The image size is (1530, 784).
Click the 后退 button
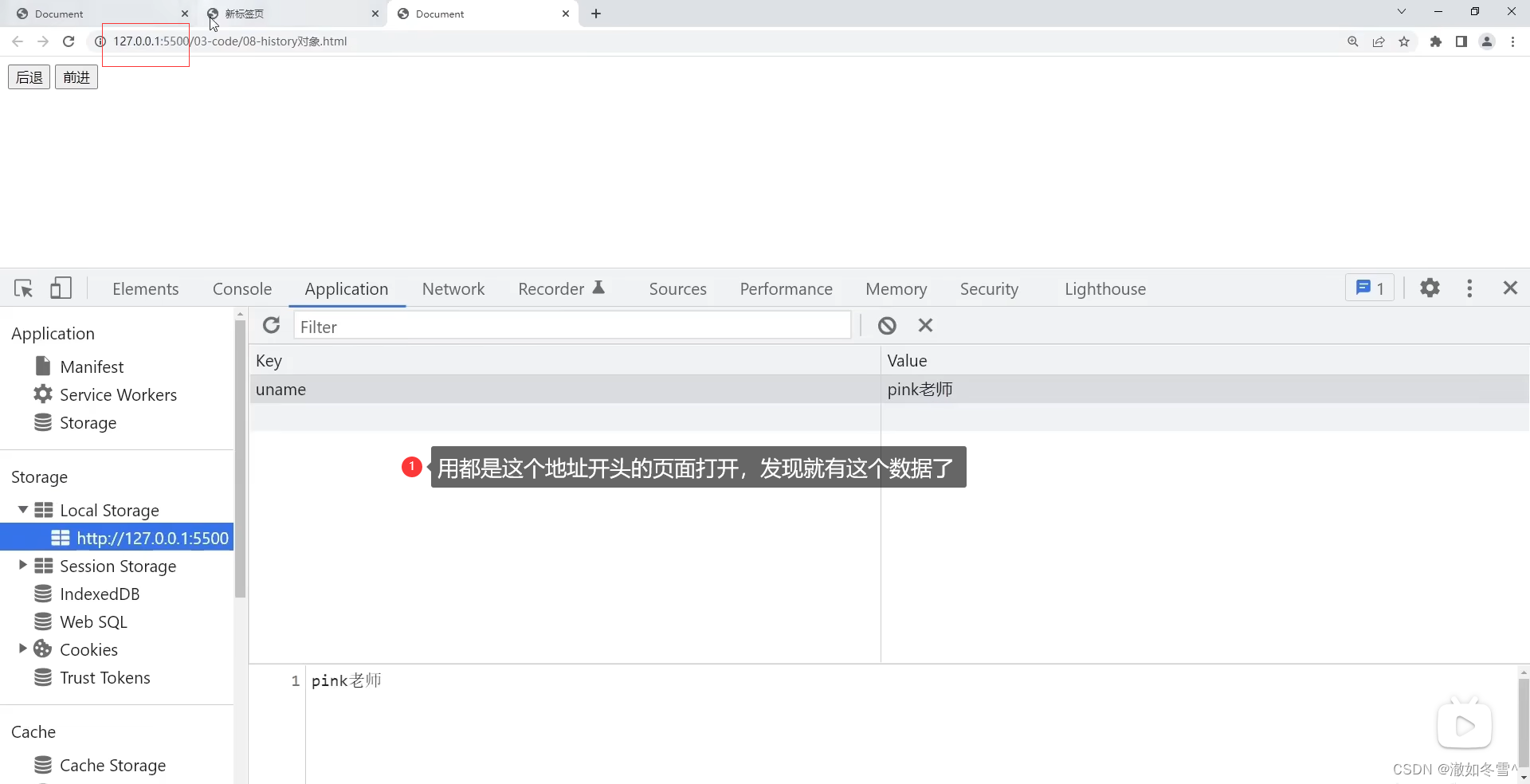point(29,77)
